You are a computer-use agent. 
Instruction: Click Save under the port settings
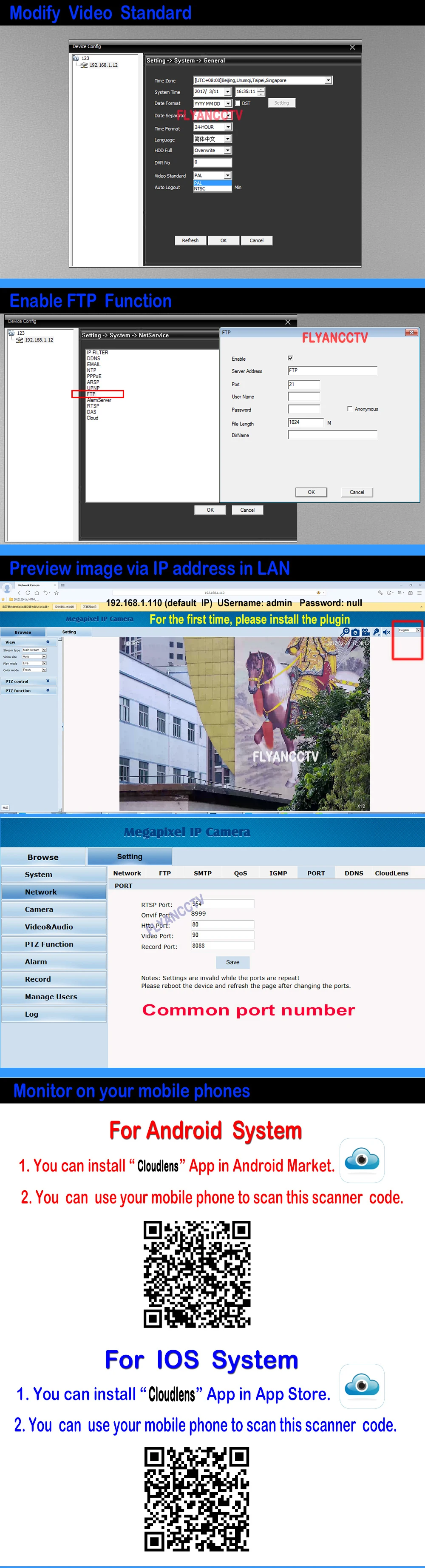(x=233, y=962)
